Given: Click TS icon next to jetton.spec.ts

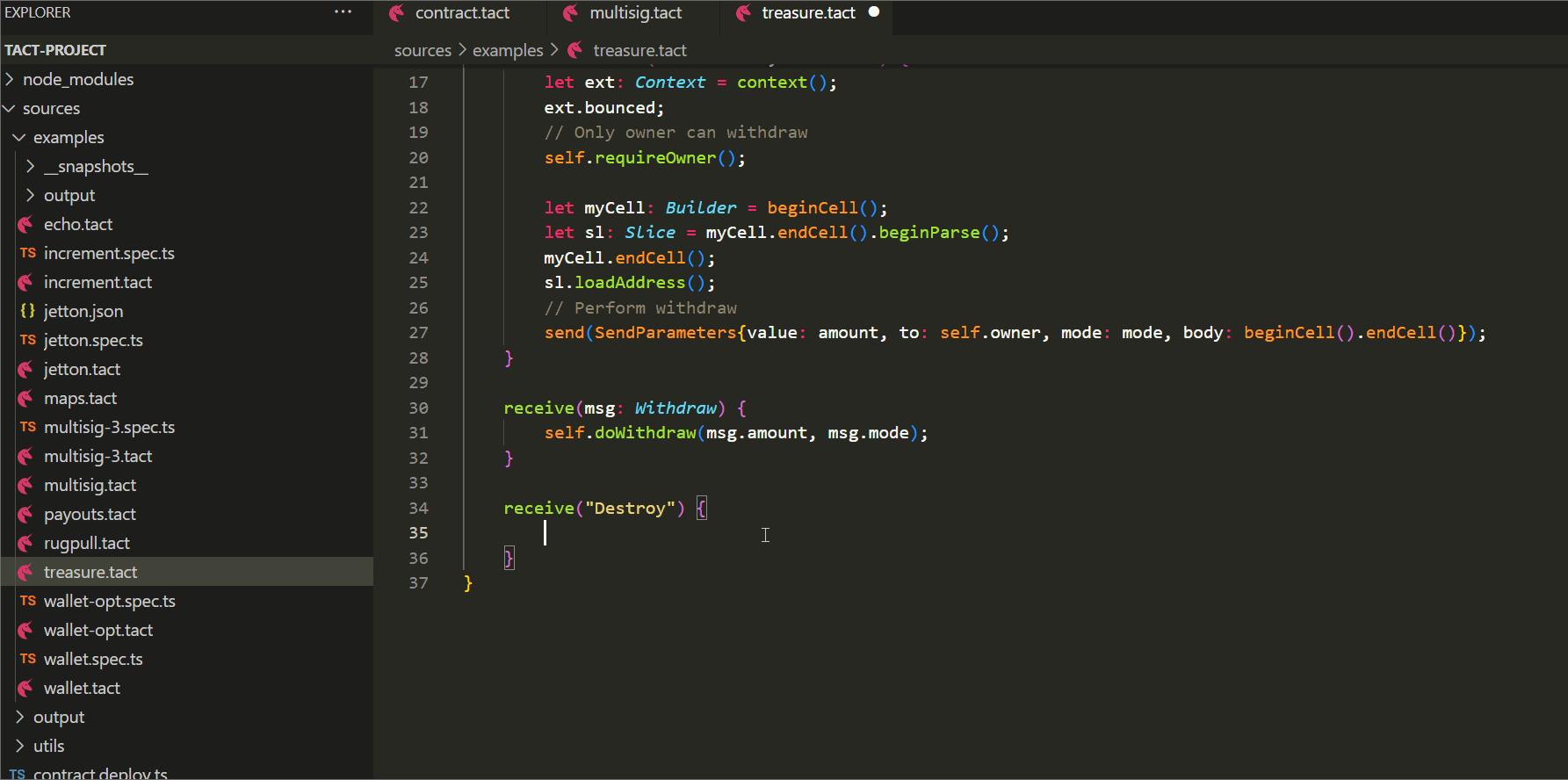Looking at the screenshot, I should coord(28,340).
